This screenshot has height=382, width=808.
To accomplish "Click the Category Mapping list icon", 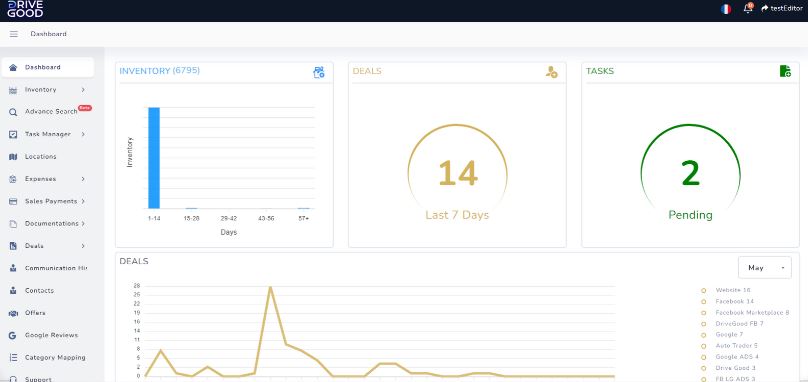I will pos(13,357).
